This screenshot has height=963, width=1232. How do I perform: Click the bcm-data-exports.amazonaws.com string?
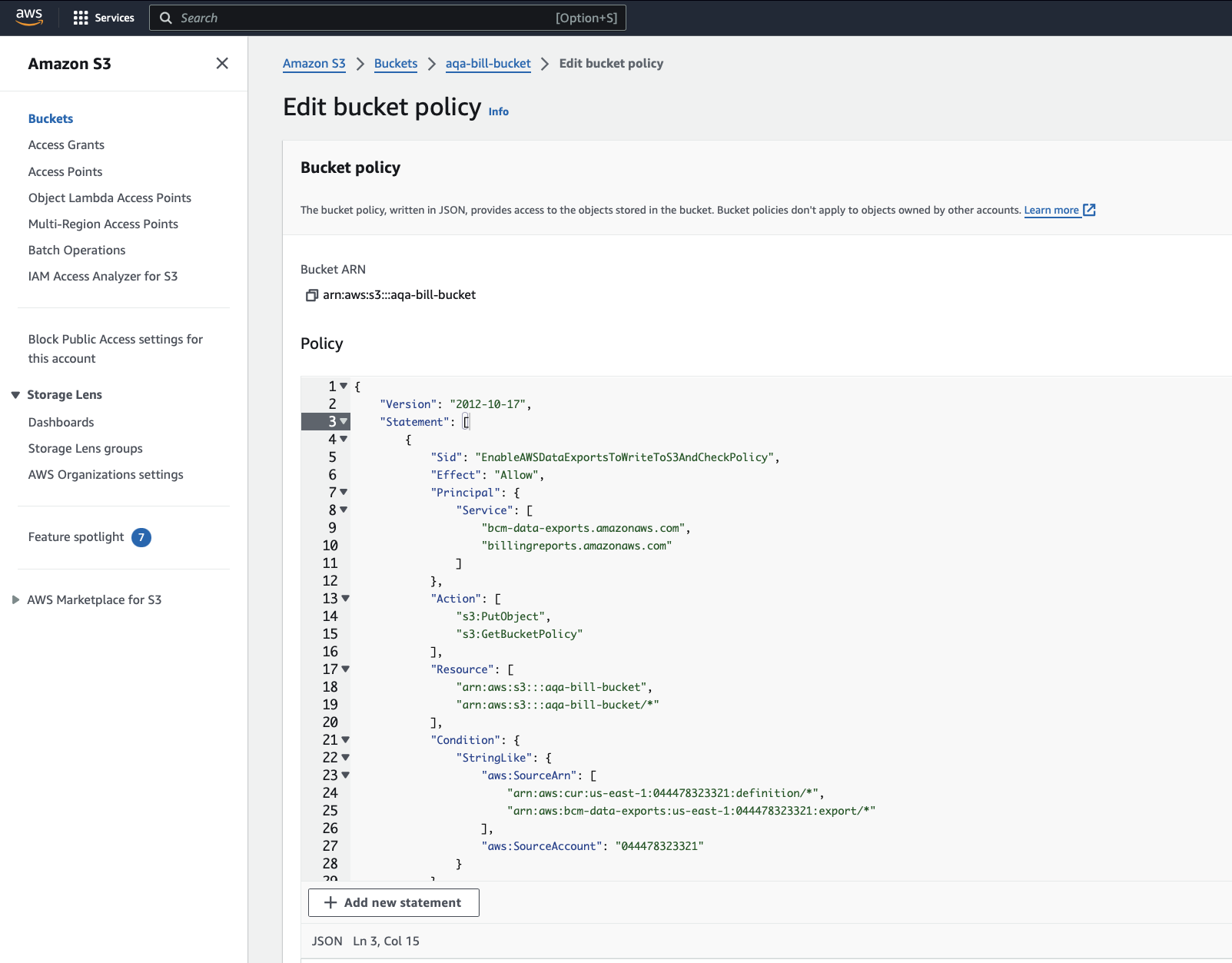(x=583, y=528)
